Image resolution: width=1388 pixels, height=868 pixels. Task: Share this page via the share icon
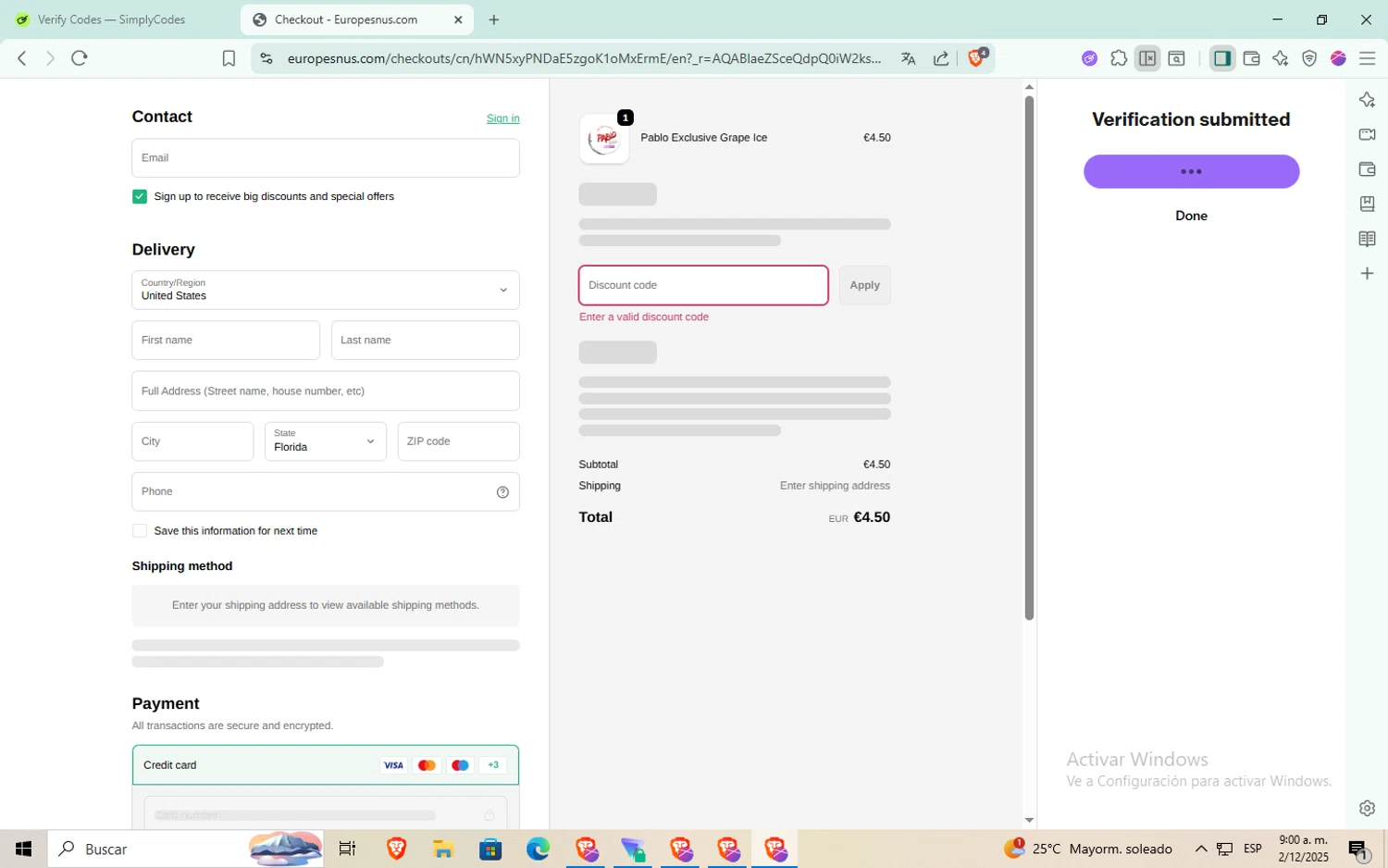941,58
